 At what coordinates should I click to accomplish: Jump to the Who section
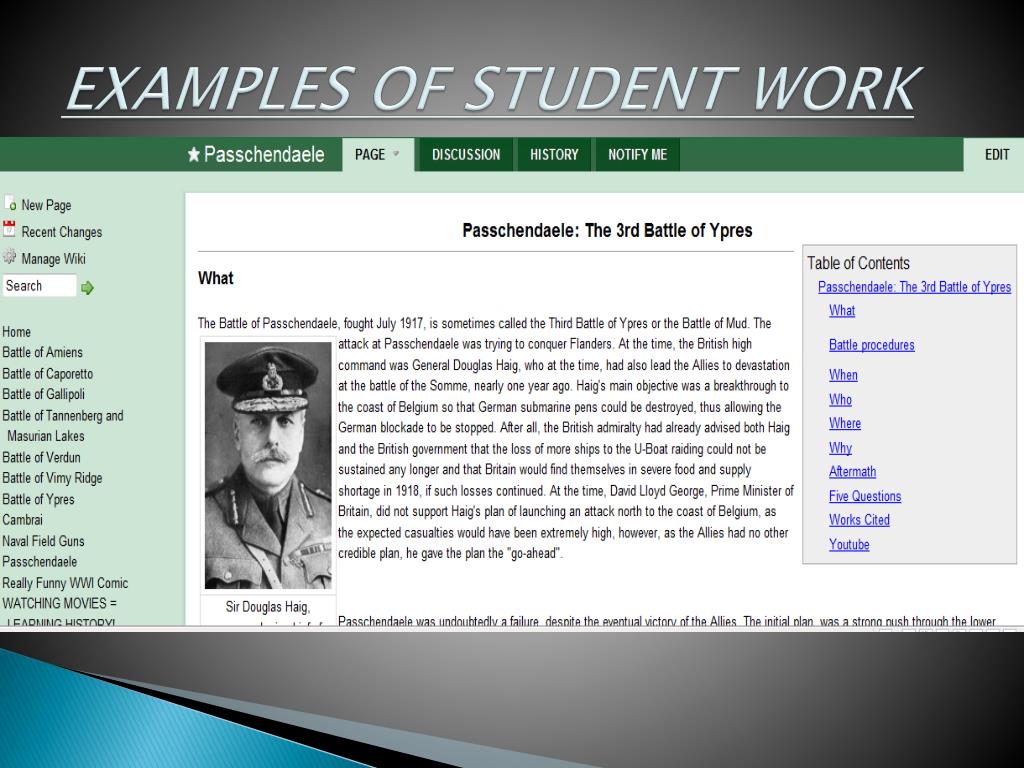point(840,399)
